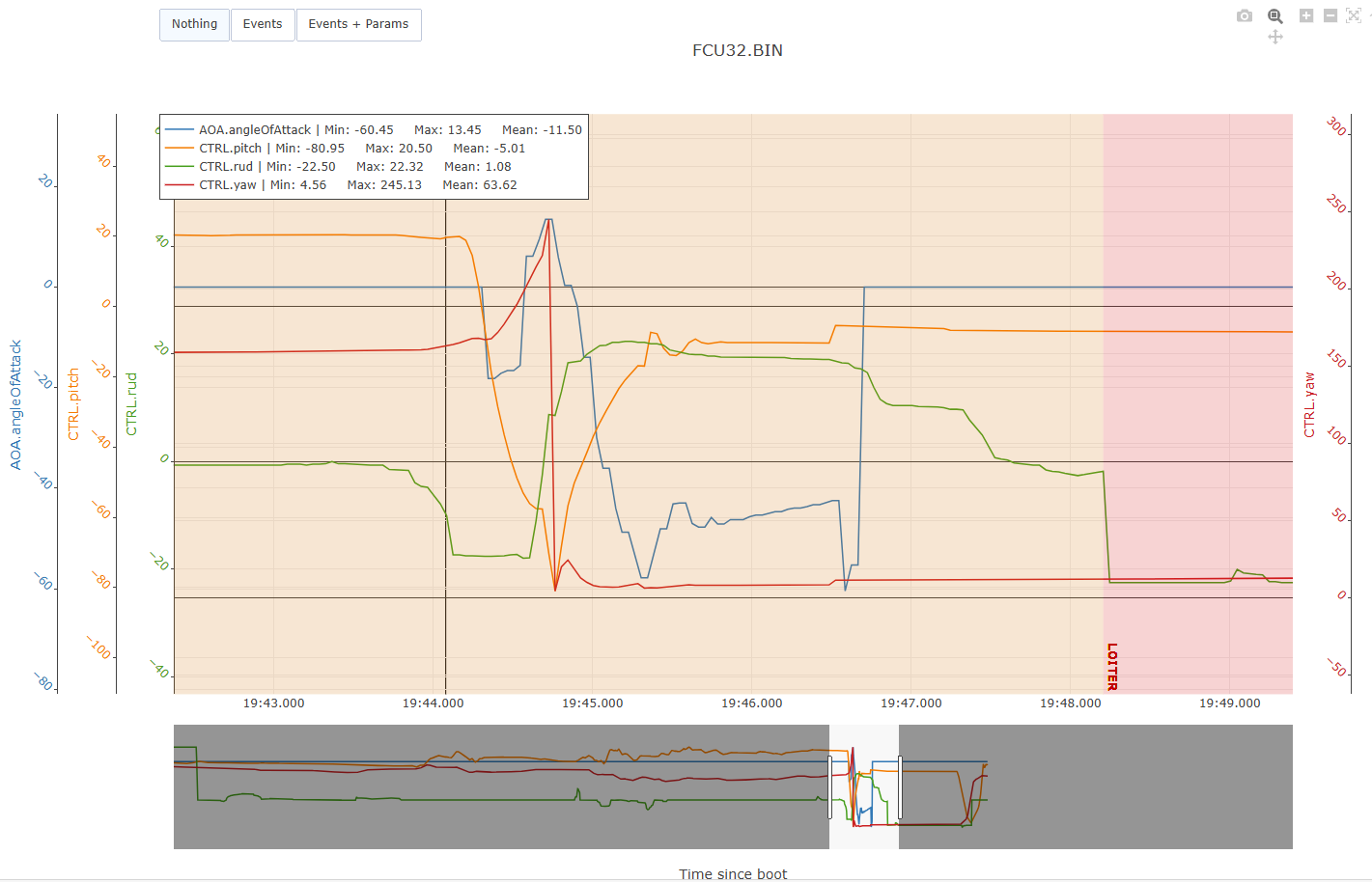Viewport: 1372px width, 882px height.
Task: Autoscale the plot axes
Action: point(1354,15)
